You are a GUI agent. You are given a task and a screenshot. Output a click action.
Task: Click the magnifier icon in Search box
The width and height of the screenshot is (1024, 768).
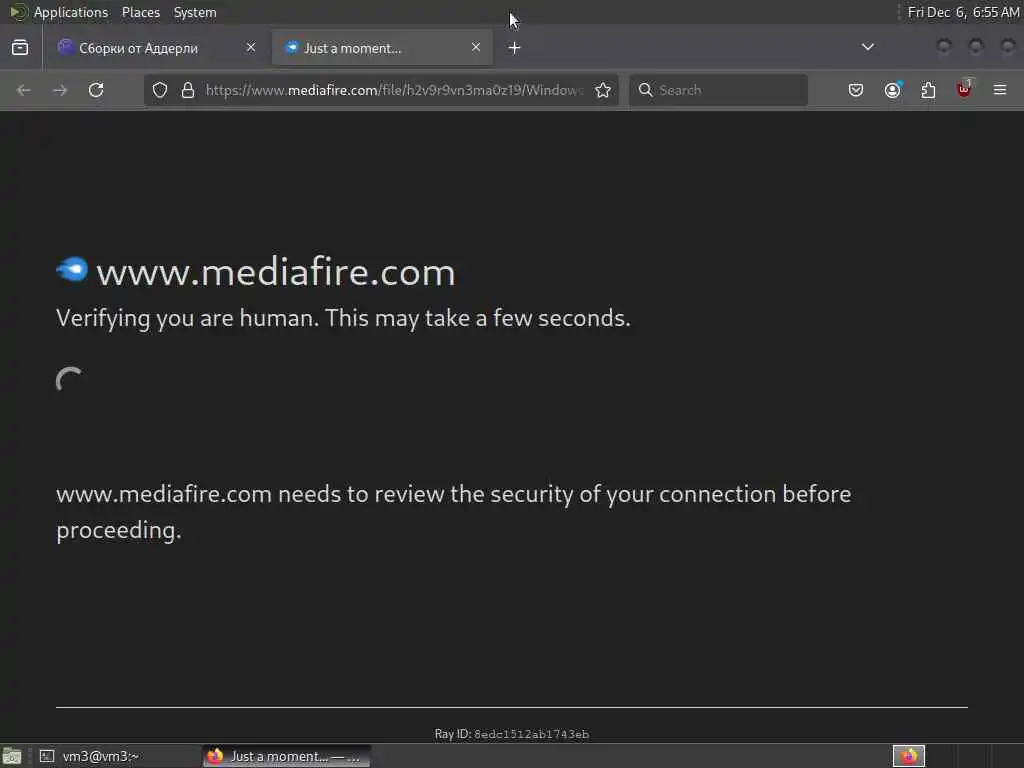(x=645, y=90)
